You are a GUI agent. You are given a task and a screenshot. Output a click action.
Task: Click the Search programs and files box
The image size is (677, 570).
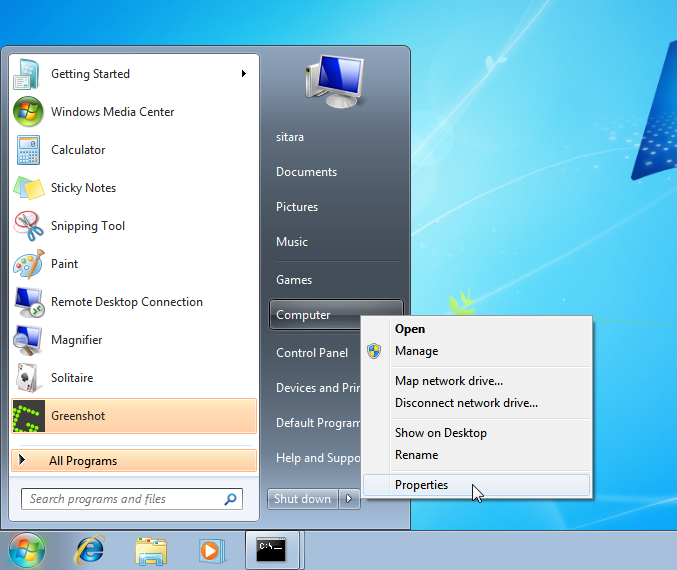click(x=122, y=499)
